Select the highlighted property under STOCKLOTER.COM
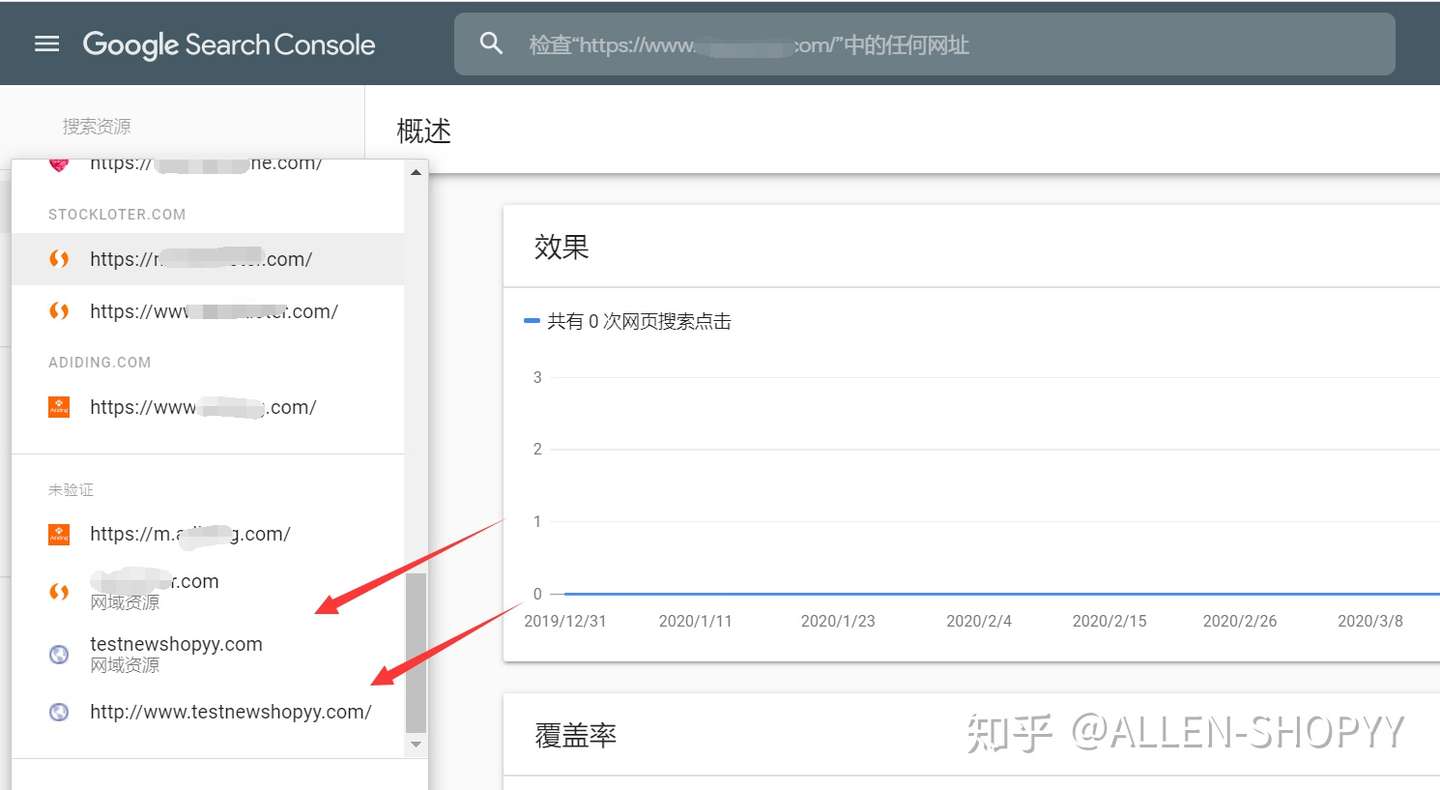This screenshot has width=1440, height=790. pyautogui.click(x=208, y=259)
